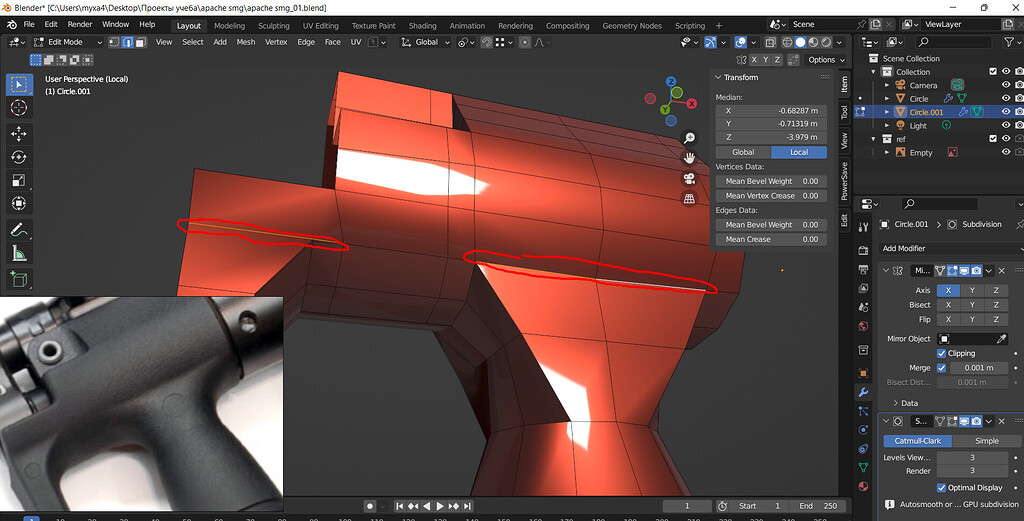Select Global in Transform panel
Viewport: 1024px width, 521px height.
(x=743, y=152)
